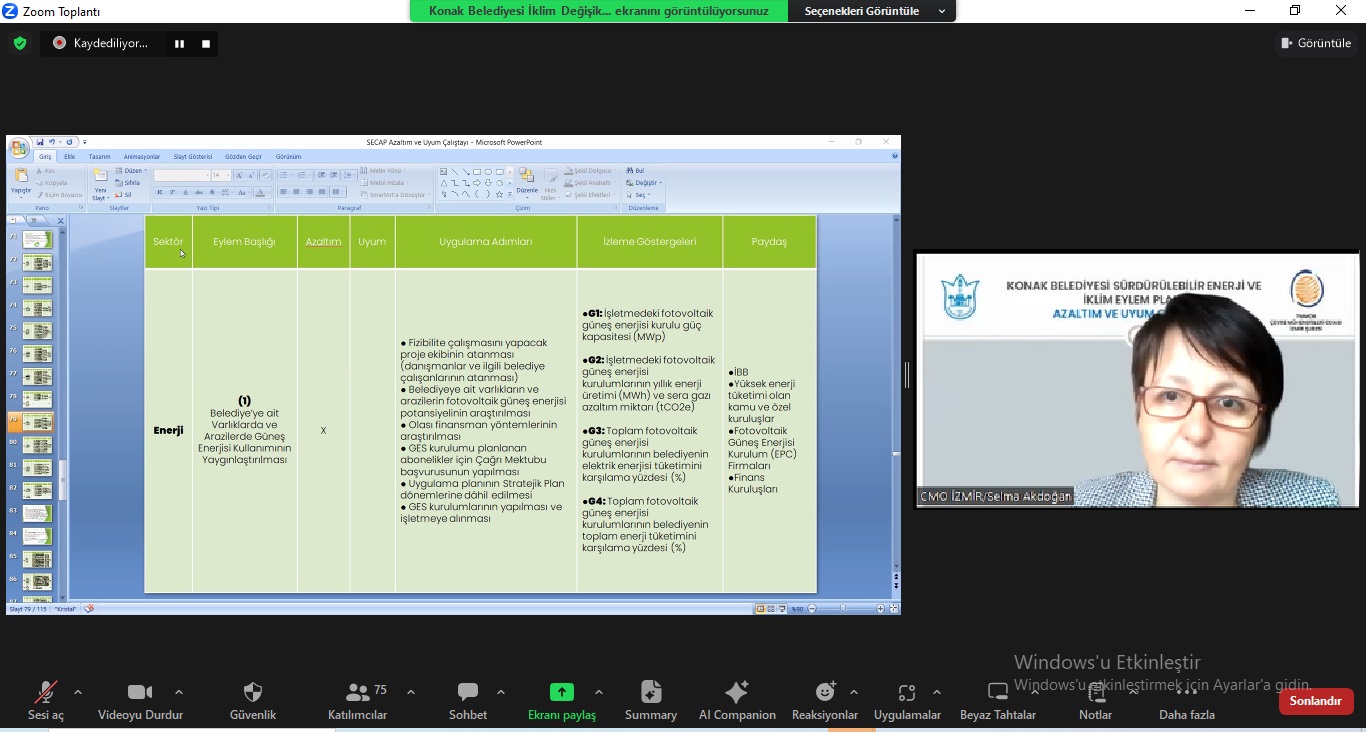Click the Görüntüle view button
1368x738 pixels.
pyautogui.click(x=1316, y=43)
